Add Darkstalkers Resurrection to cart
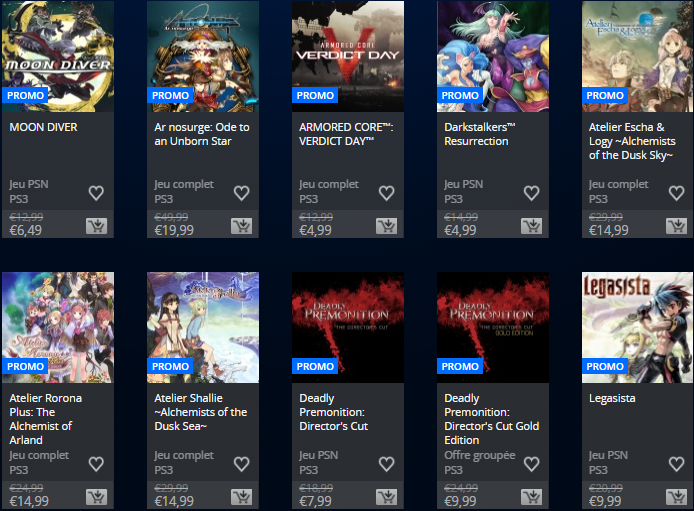Image resolution: width=694 pixels, height=511 pixels. click(532, 226)
